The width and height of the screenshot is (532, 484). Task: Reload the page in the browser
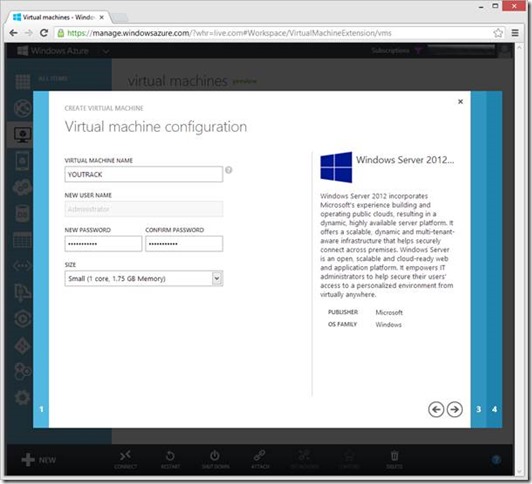pyautogui.click(x=43, y=33)
